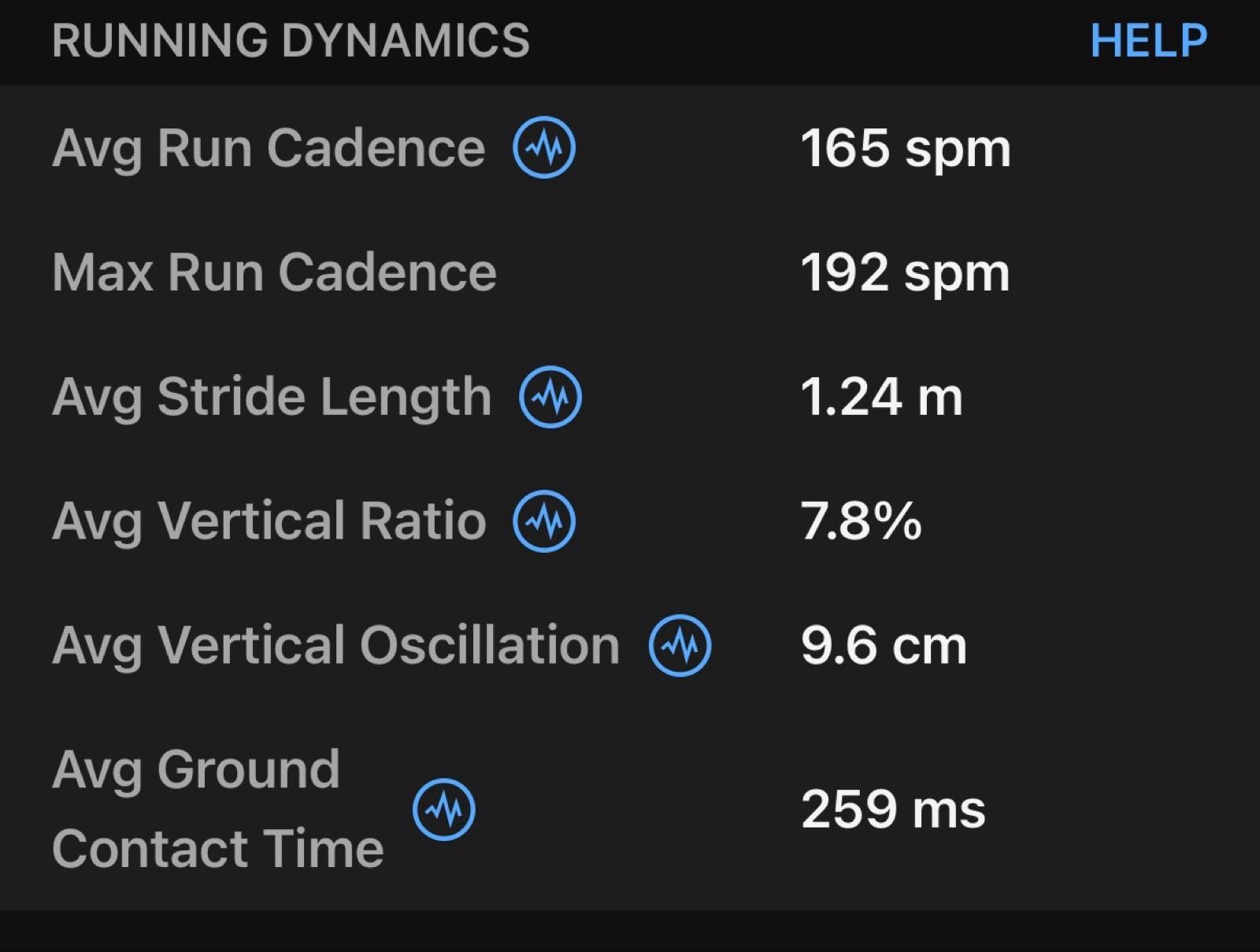Select the Avg Ground Contact Time label
Viewport: 1260px width, 952px height.
click(218, 809)
